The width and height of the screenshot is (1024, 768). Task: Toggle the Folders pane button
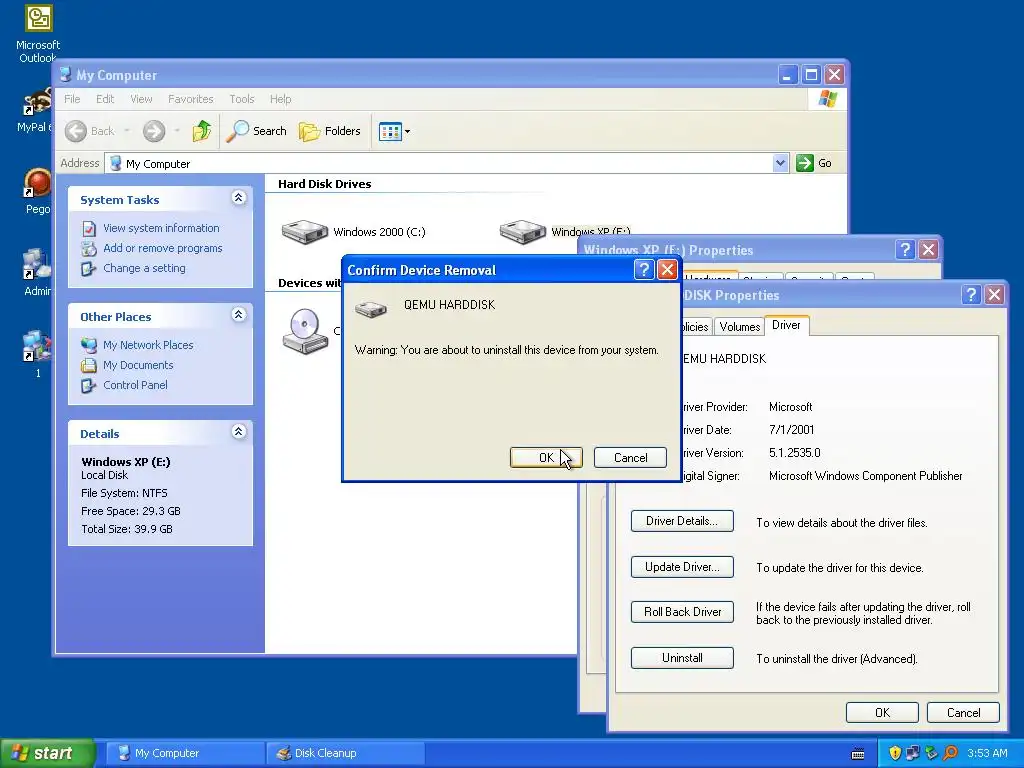pos(330,131)
